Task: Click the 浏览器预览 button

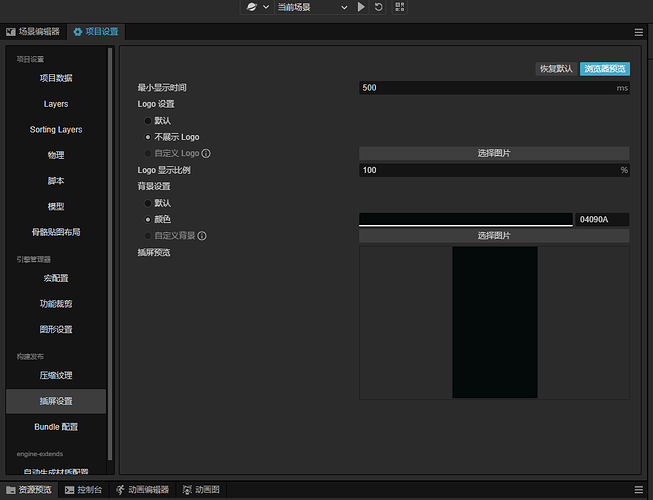Action: click(x=605, y=69)
